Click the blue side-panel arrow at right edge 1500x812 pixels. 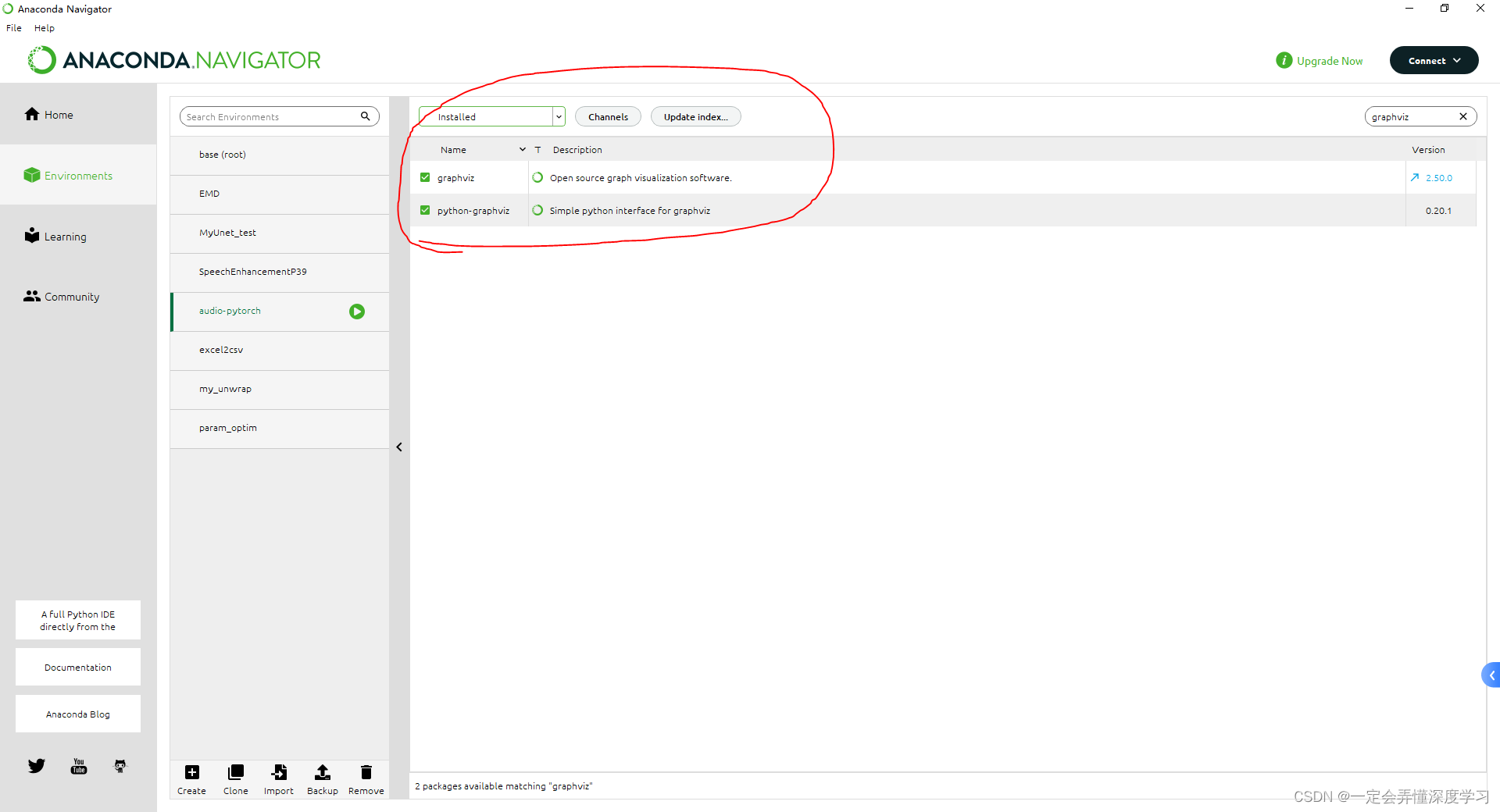[1491, 675]
